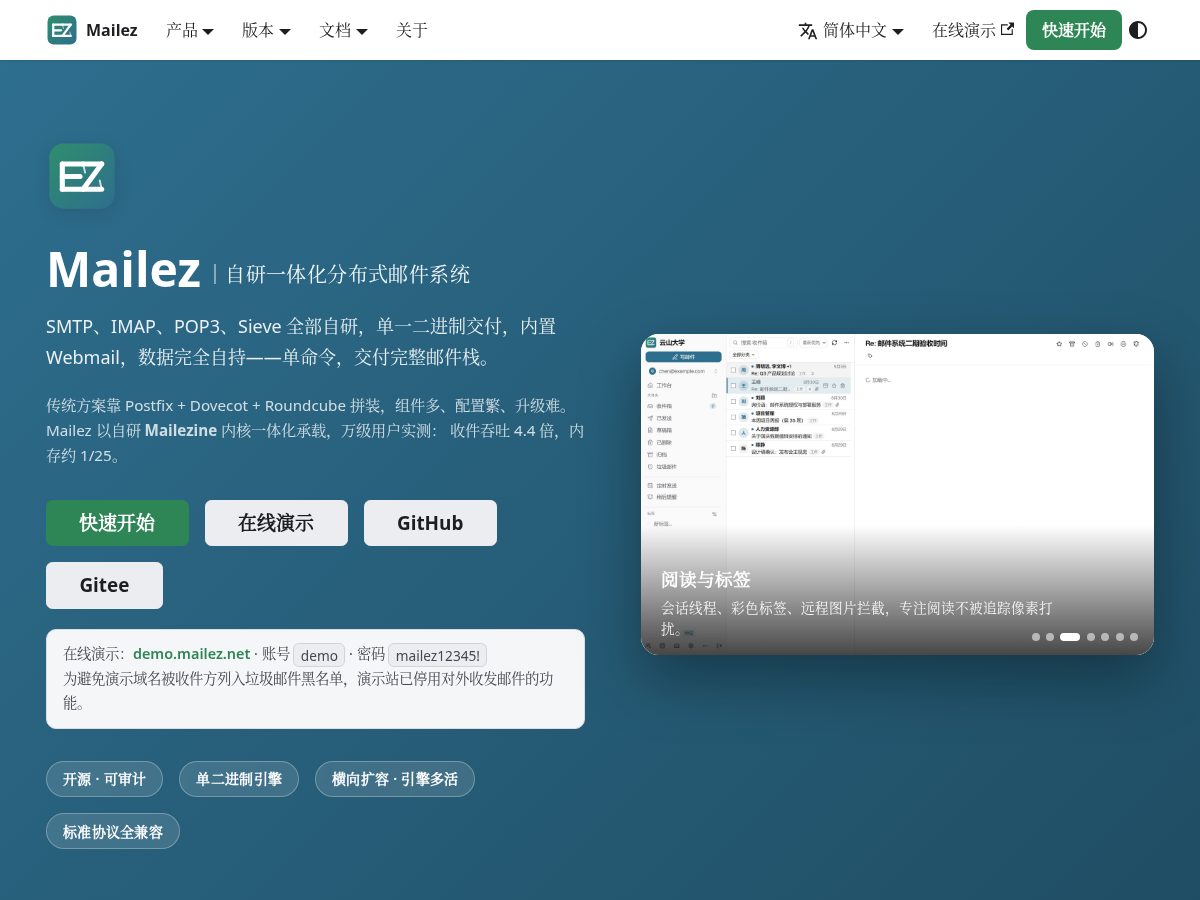Click the external-link icon beside navbar 在线演示
The width and height of the screenshot is (1200, 900).
[1007, 29]
